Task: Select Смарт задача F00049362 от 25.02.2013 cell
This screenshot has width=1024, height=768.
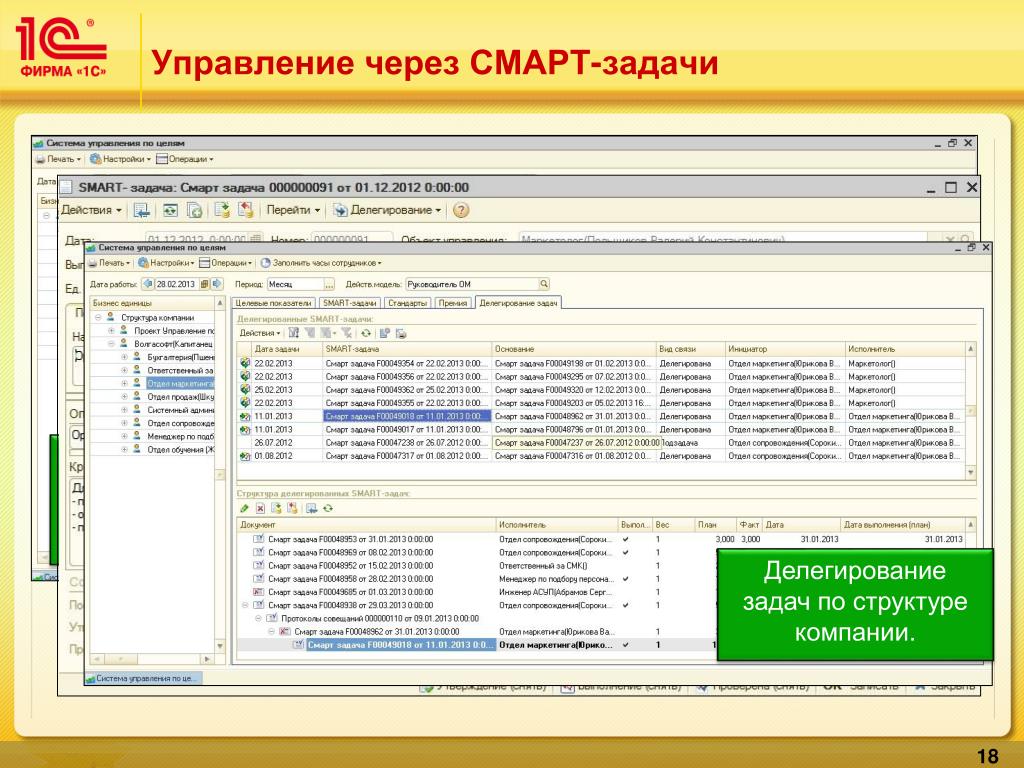Action: [x=407, y=390]
